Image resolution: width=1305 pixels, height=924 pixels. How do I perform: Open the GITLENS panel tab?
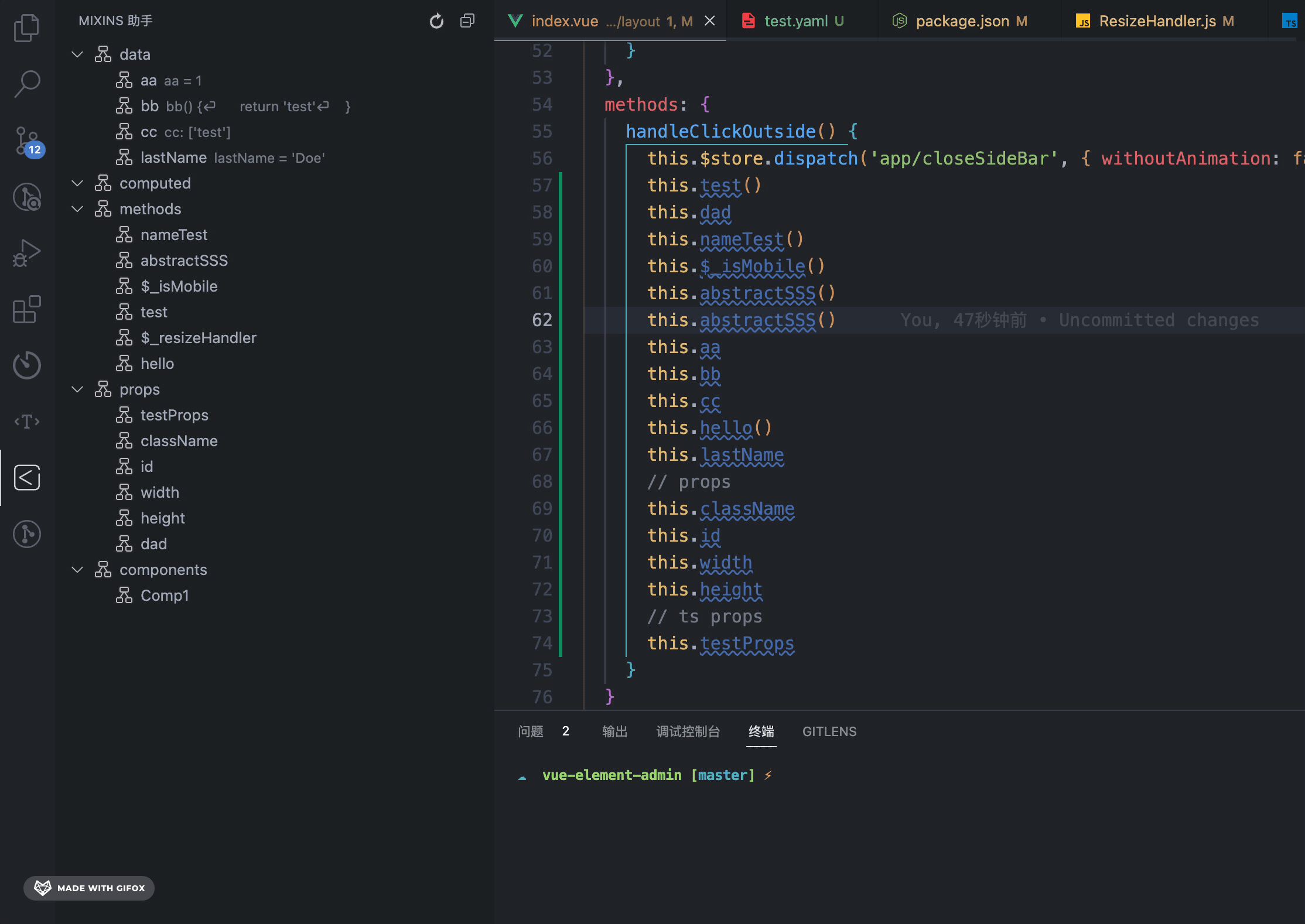829,731
